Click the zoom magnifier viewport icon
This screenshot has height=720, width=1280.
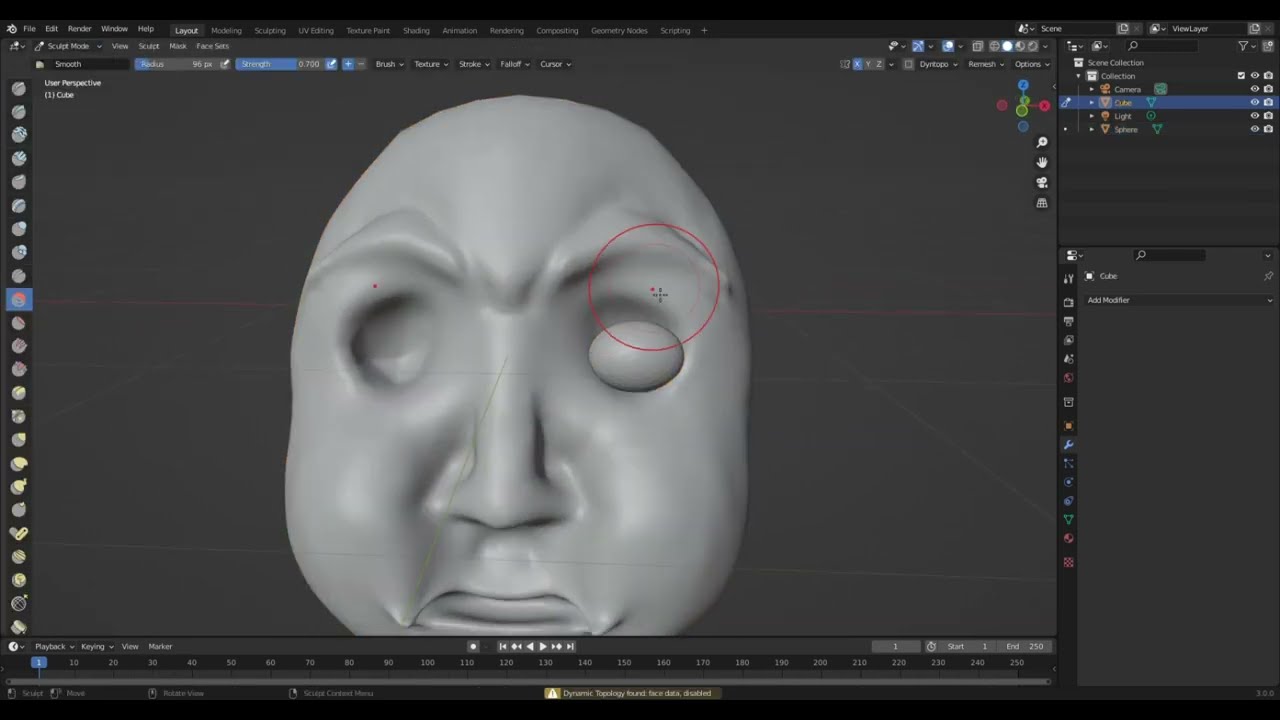1042,142
